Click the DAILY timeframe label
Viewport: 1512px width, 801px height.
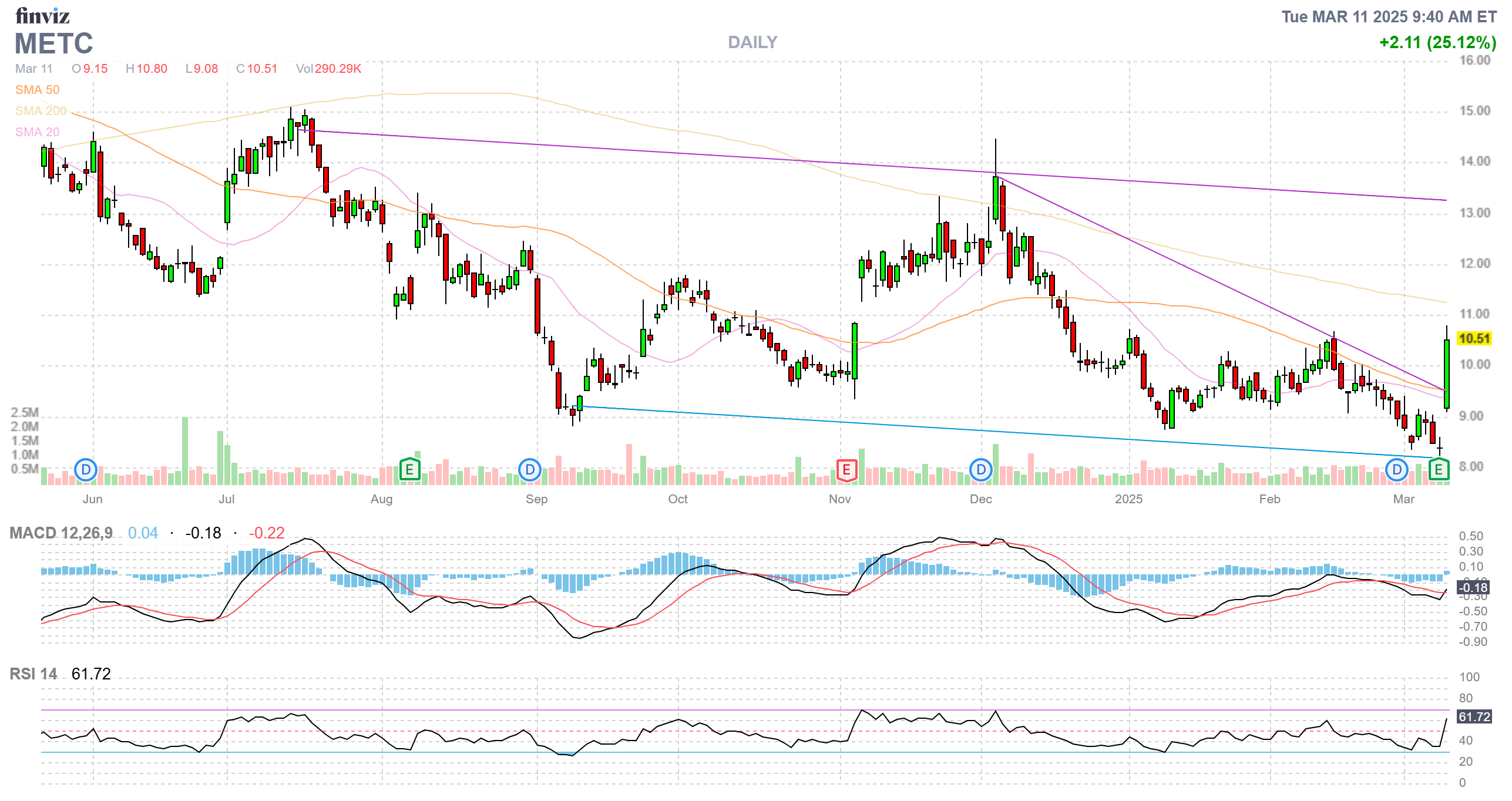752,42
